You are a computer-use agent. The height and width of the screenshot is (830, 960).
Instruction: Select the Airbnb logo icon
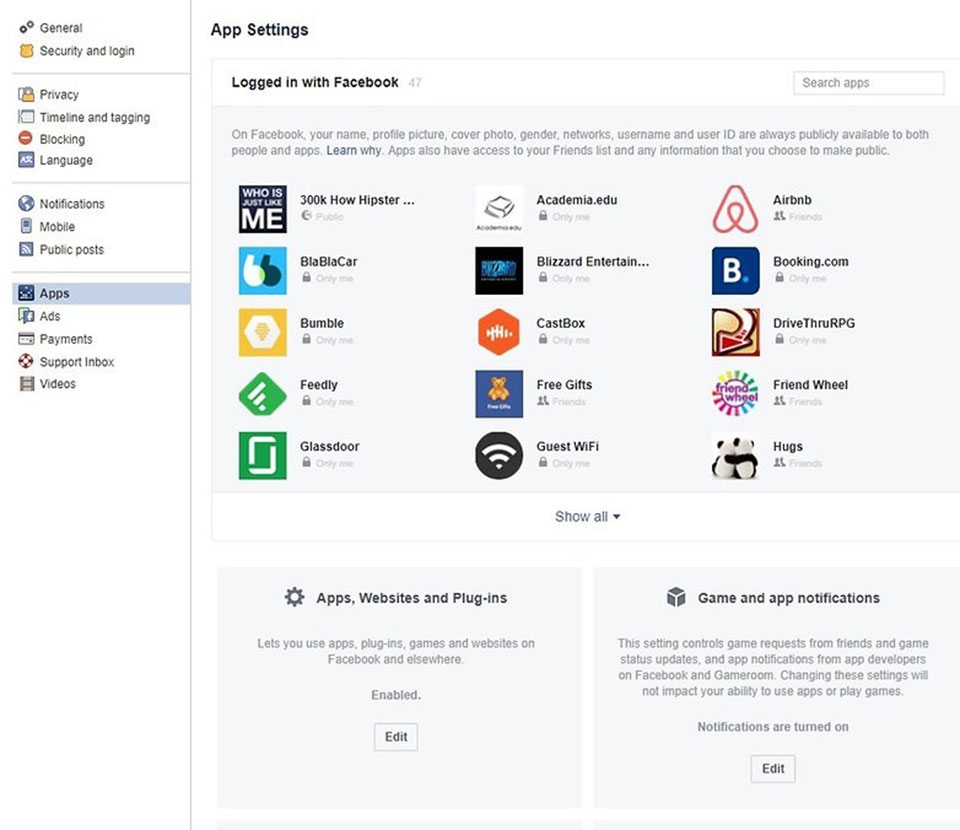click(x=735, y=209)
